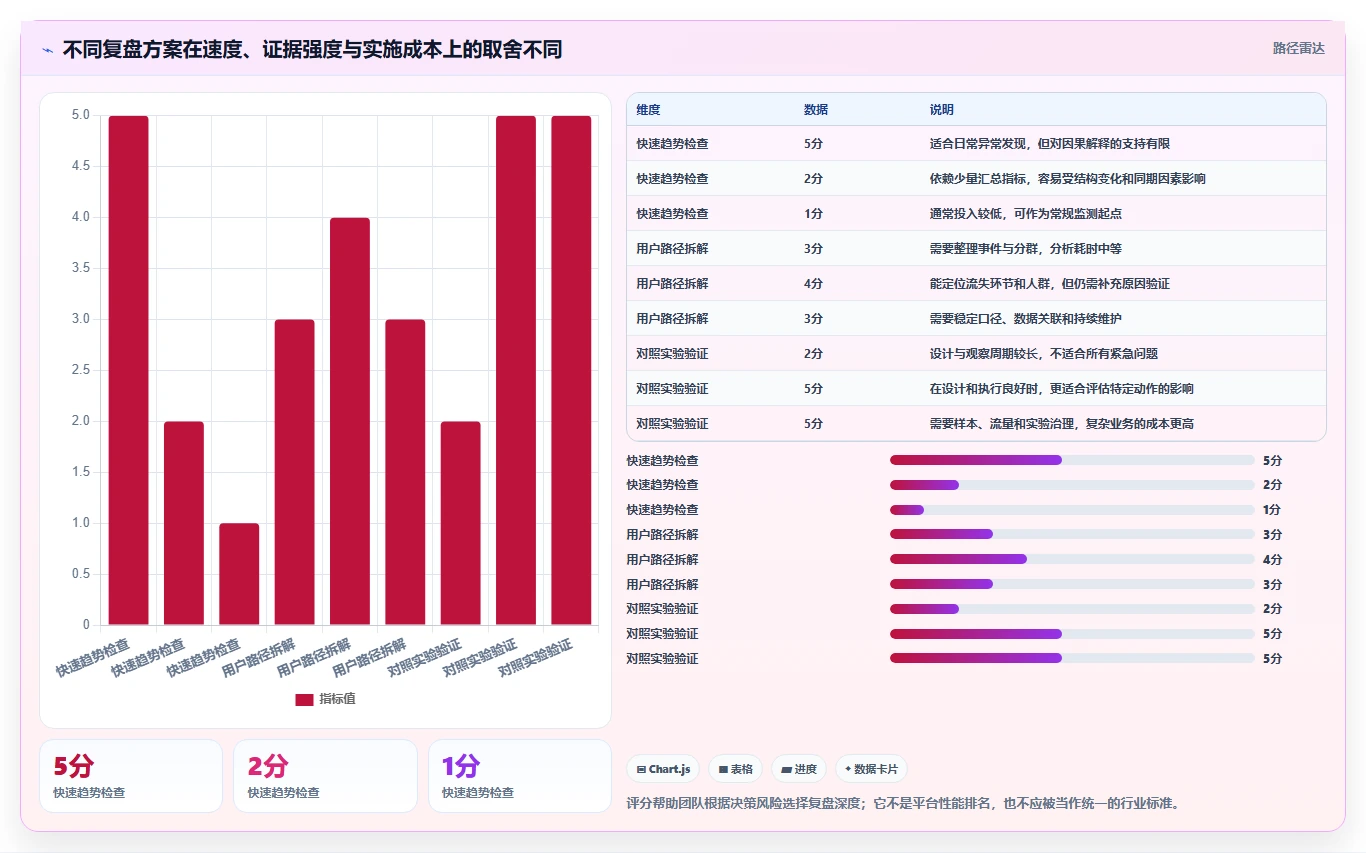Toggle the 指标值 legend item under the chart

[x=325, y=699]
